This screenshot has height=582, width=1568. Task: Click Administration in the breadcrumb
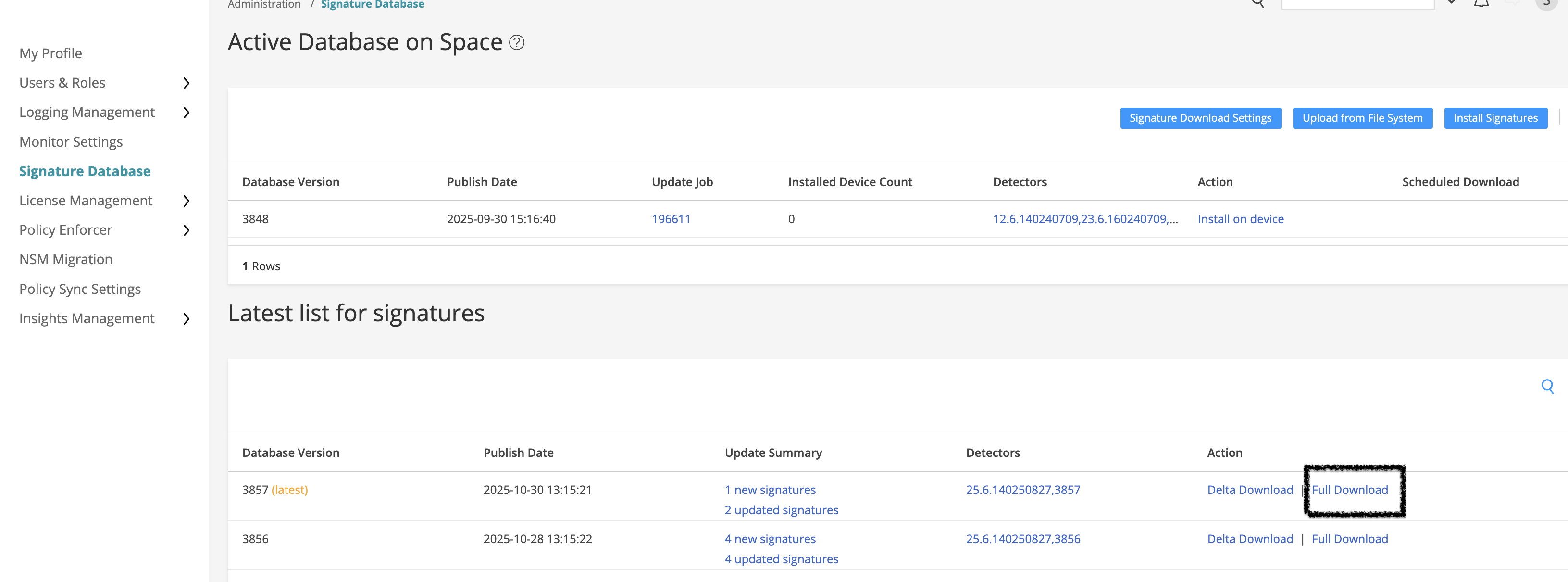point(264,5)
